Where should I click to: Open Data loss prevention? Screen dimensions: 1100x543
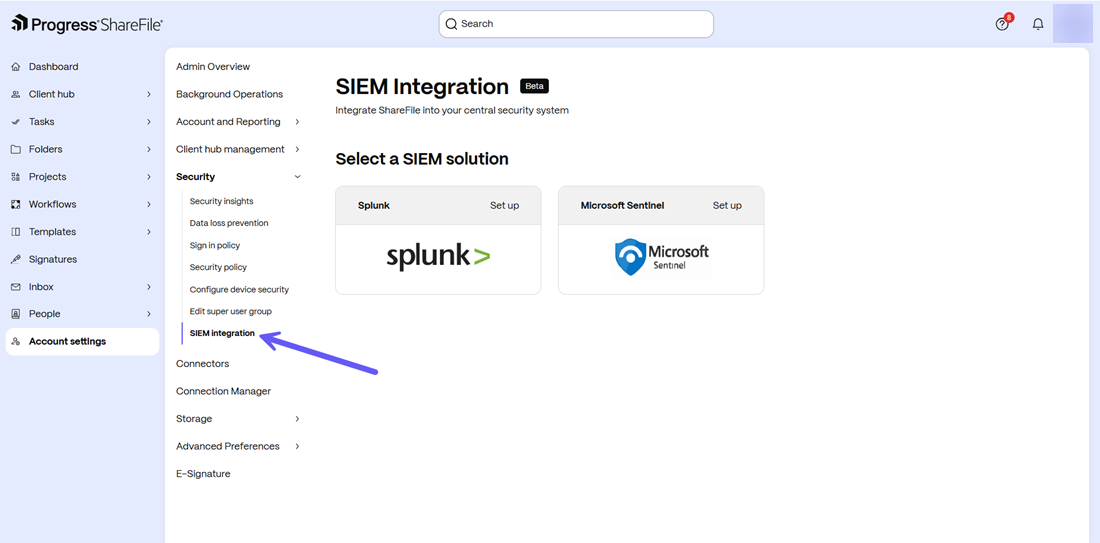[229, 223]
